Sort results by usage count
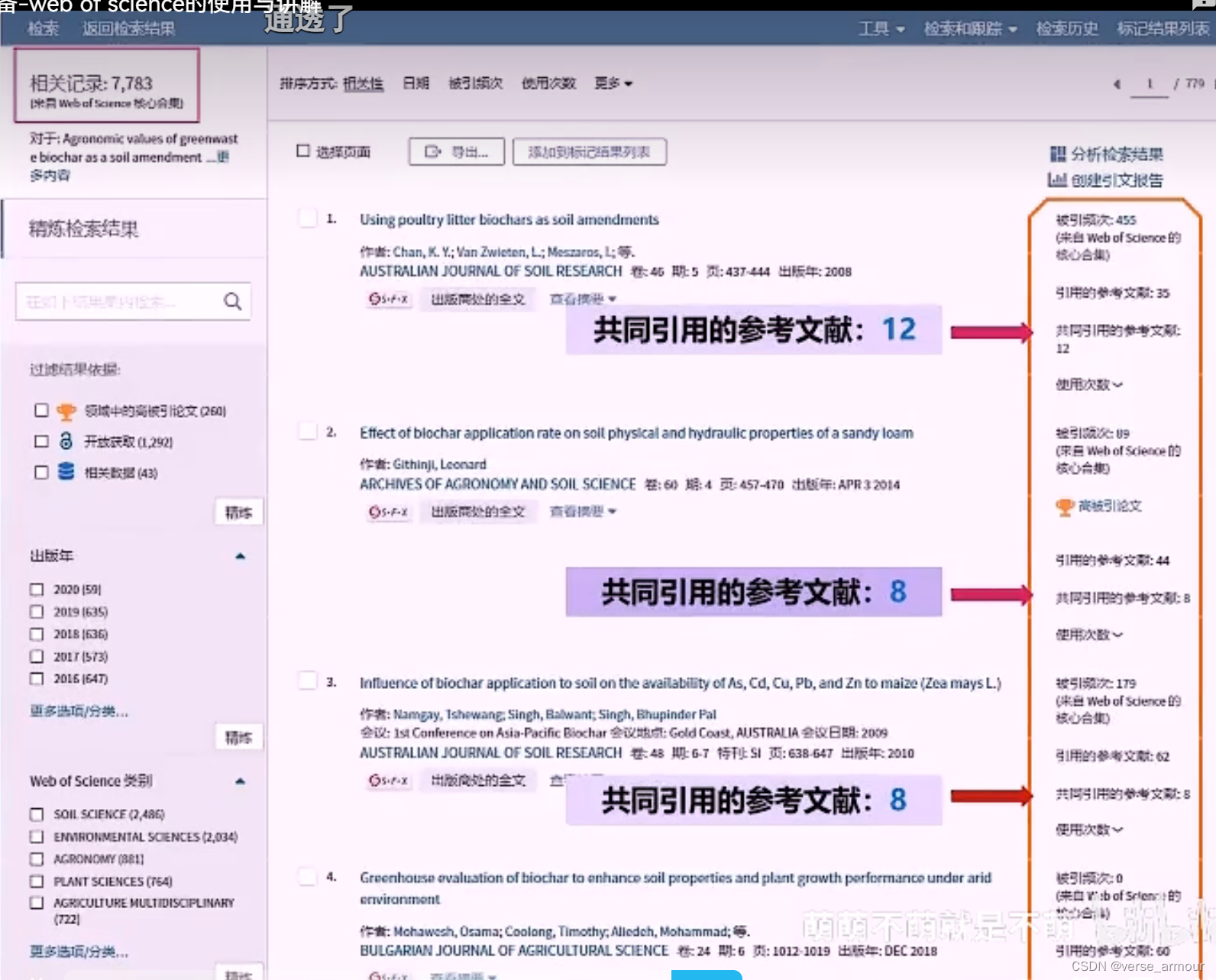This screenshot has width=1216, height=980. coord(548,83)
